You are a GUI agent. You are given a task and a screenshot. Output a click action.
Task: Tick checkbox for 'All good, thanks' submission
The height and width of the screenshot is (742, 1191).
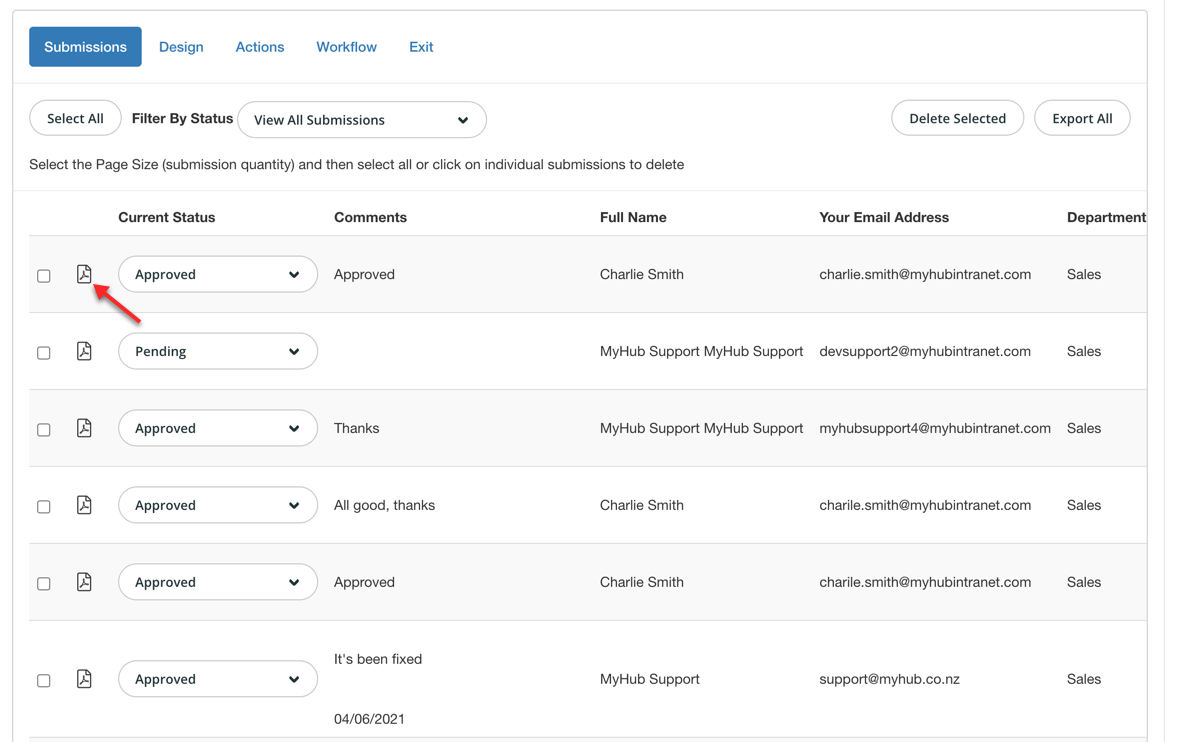[44, 506]
